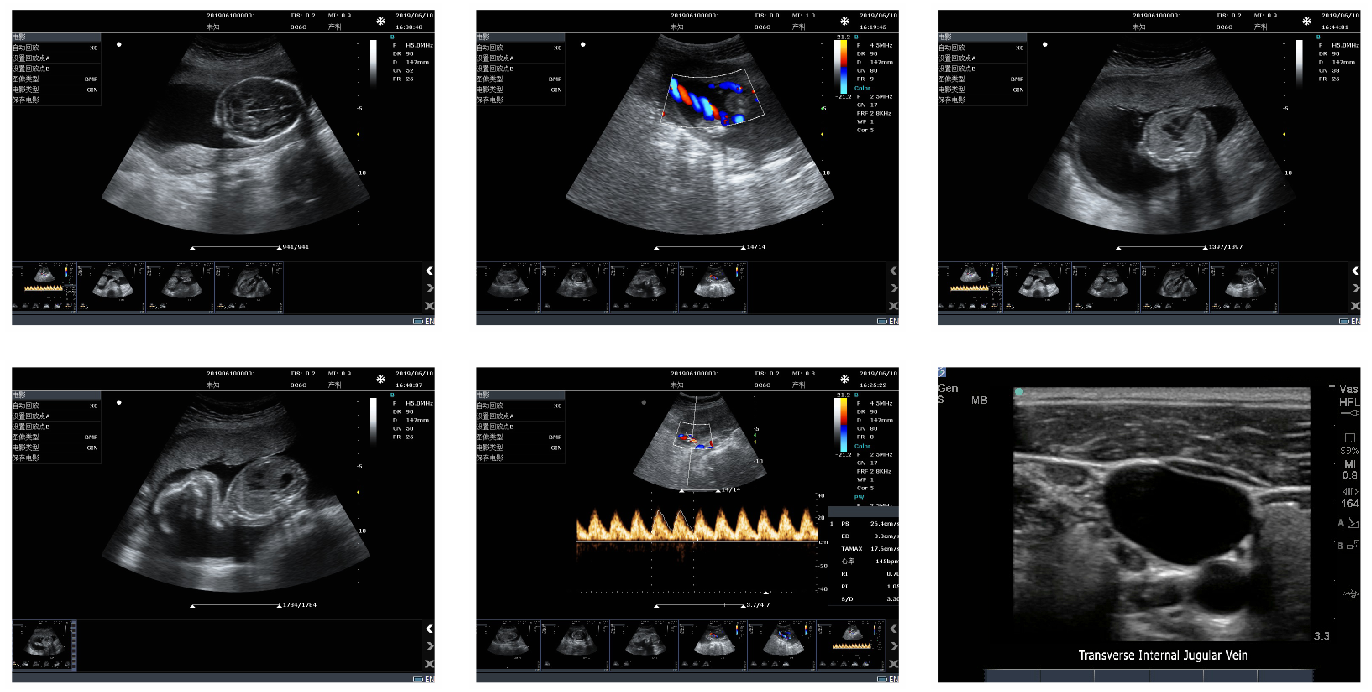The image size is (1372, 692).
Task: Click the X icon beside the spectral Doppler thumbnail strip
Action: (x=894, y=664)
